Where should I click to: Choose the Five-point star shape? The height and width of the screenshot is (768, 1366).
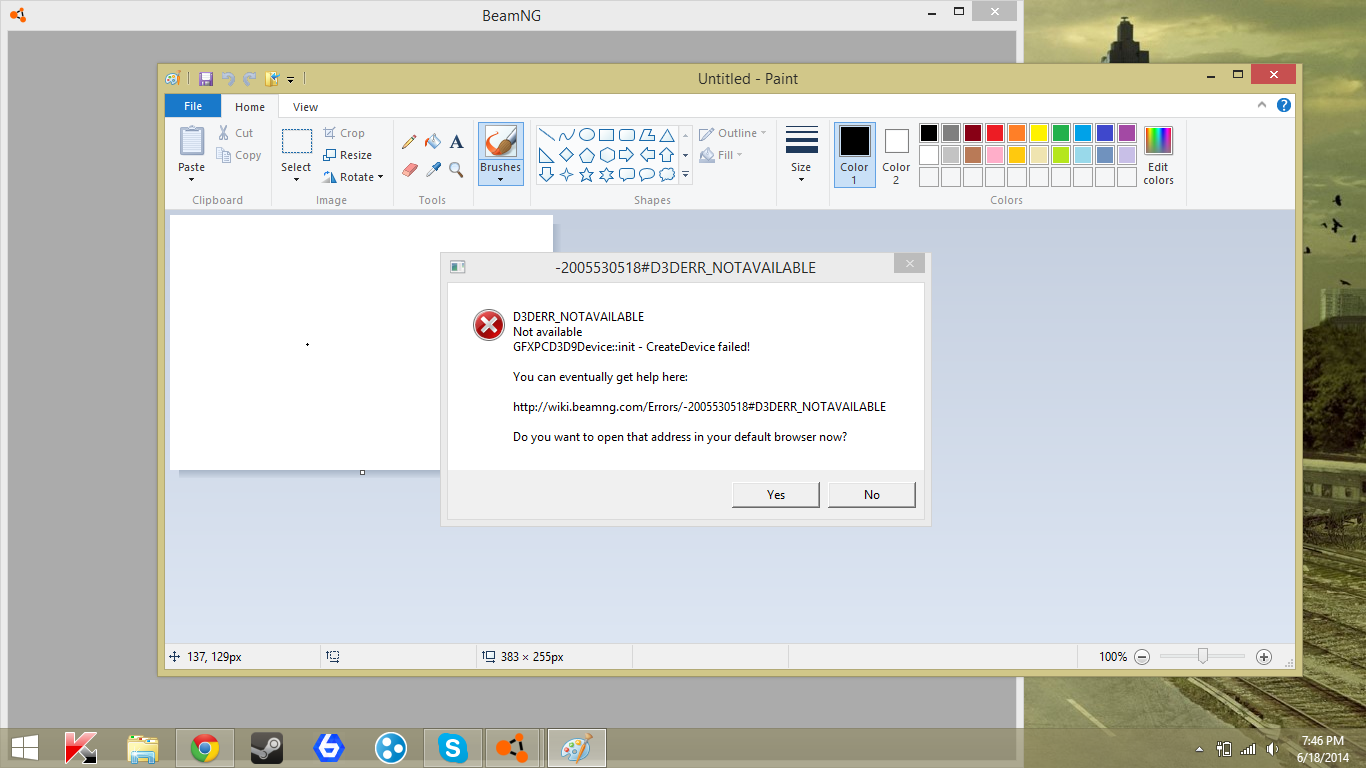[x=586, y=175]
